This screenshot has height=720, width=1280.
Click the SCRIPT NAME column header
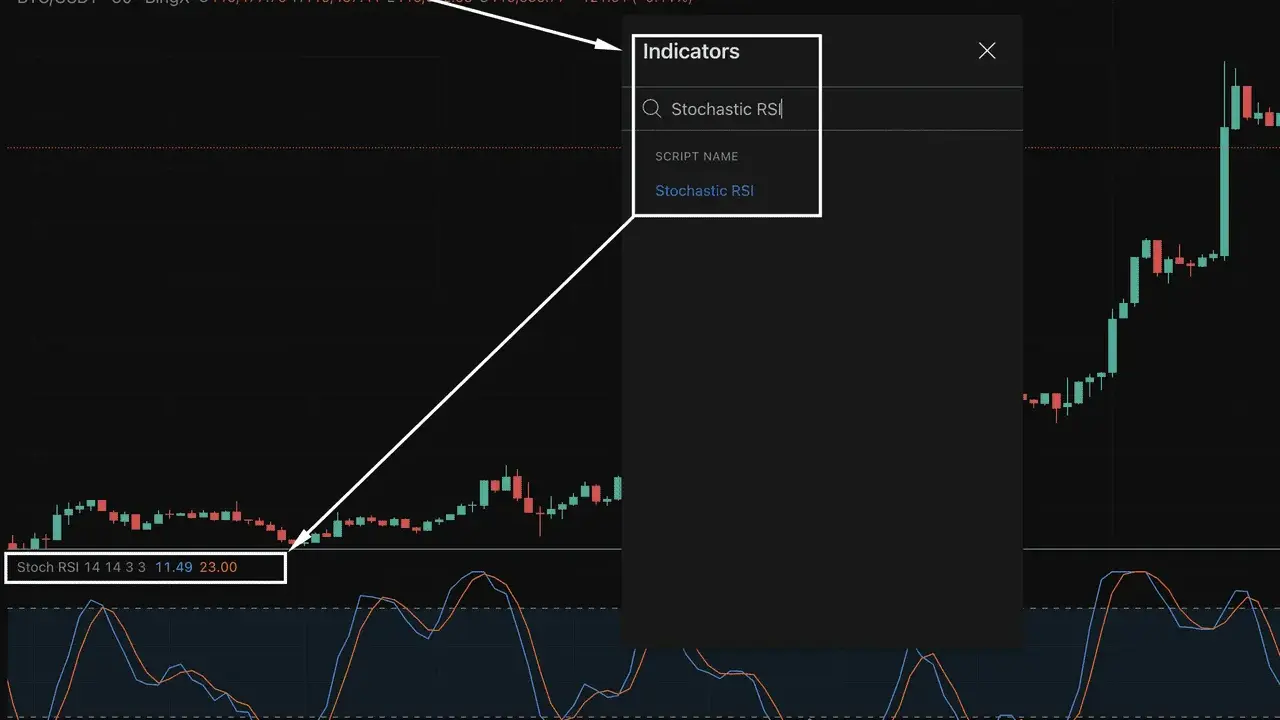[697, 157]
